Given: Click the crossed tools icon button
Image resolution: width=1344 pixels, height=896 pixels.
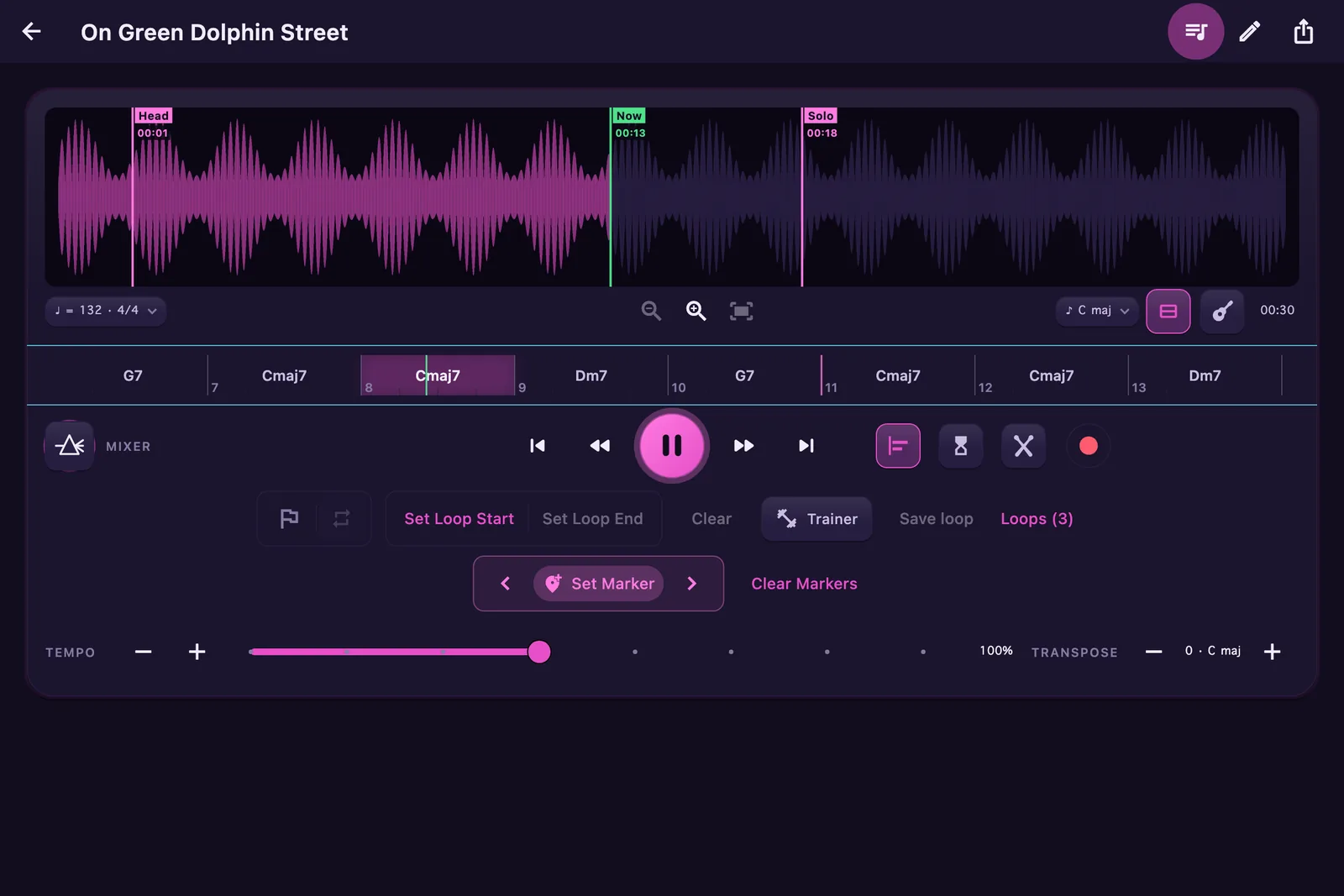Looking at the screenshot, I should point(1023,446).
